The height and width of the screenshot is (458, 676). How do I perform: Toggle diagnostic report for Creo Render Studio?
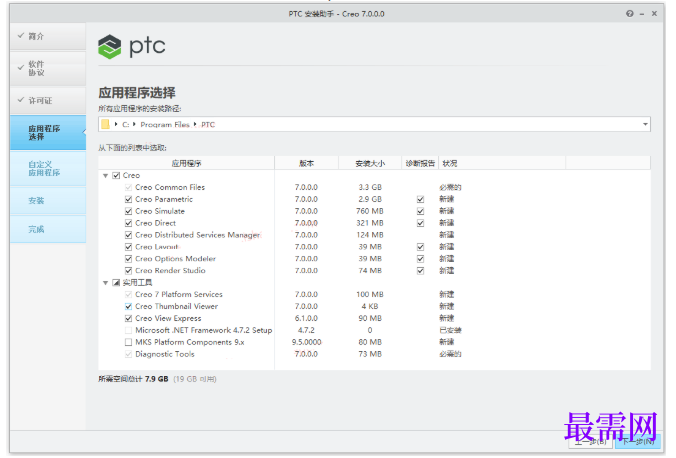420,271
